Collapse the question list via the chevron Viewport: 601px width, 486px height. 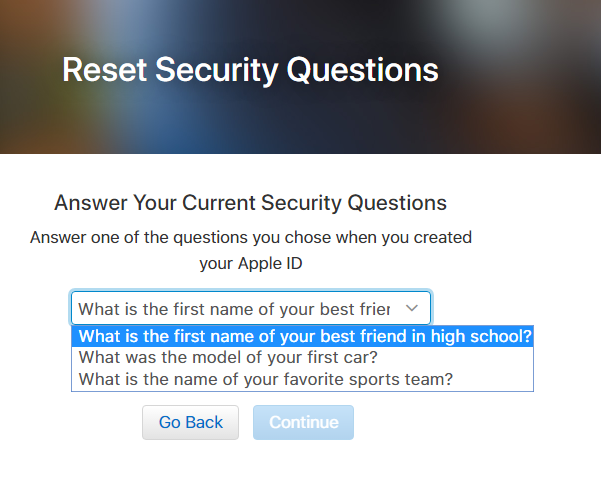click(412, 308)
